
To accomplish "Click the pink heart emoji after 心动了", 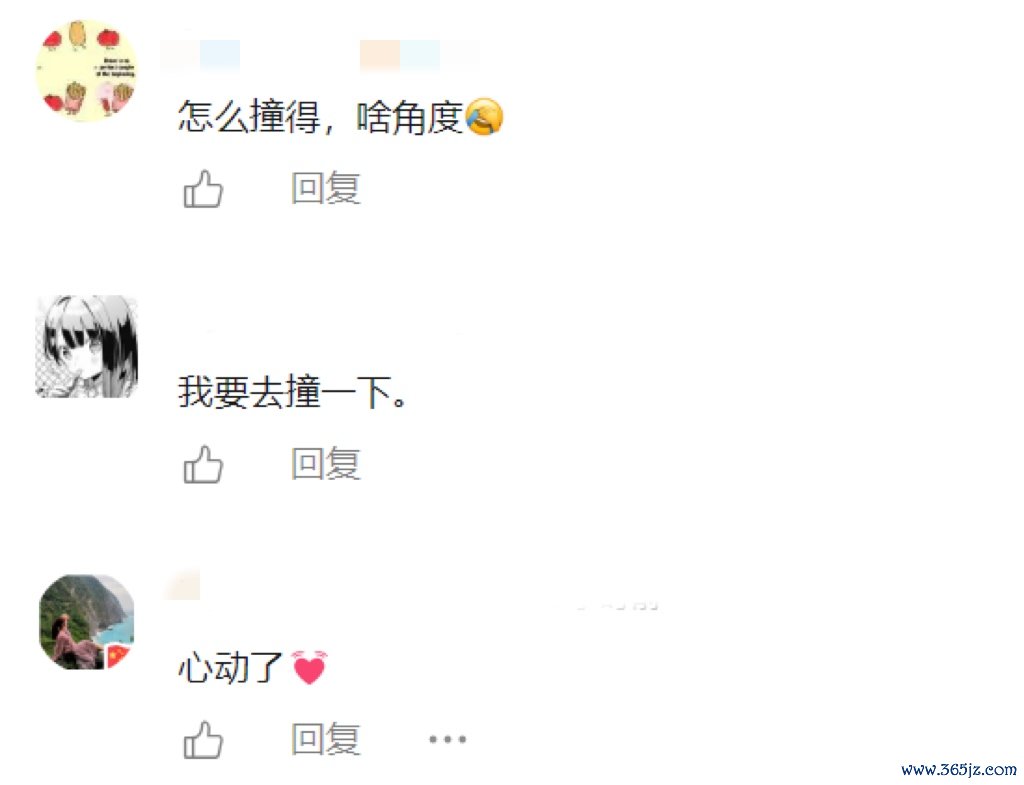I will (x=309, y=667).
